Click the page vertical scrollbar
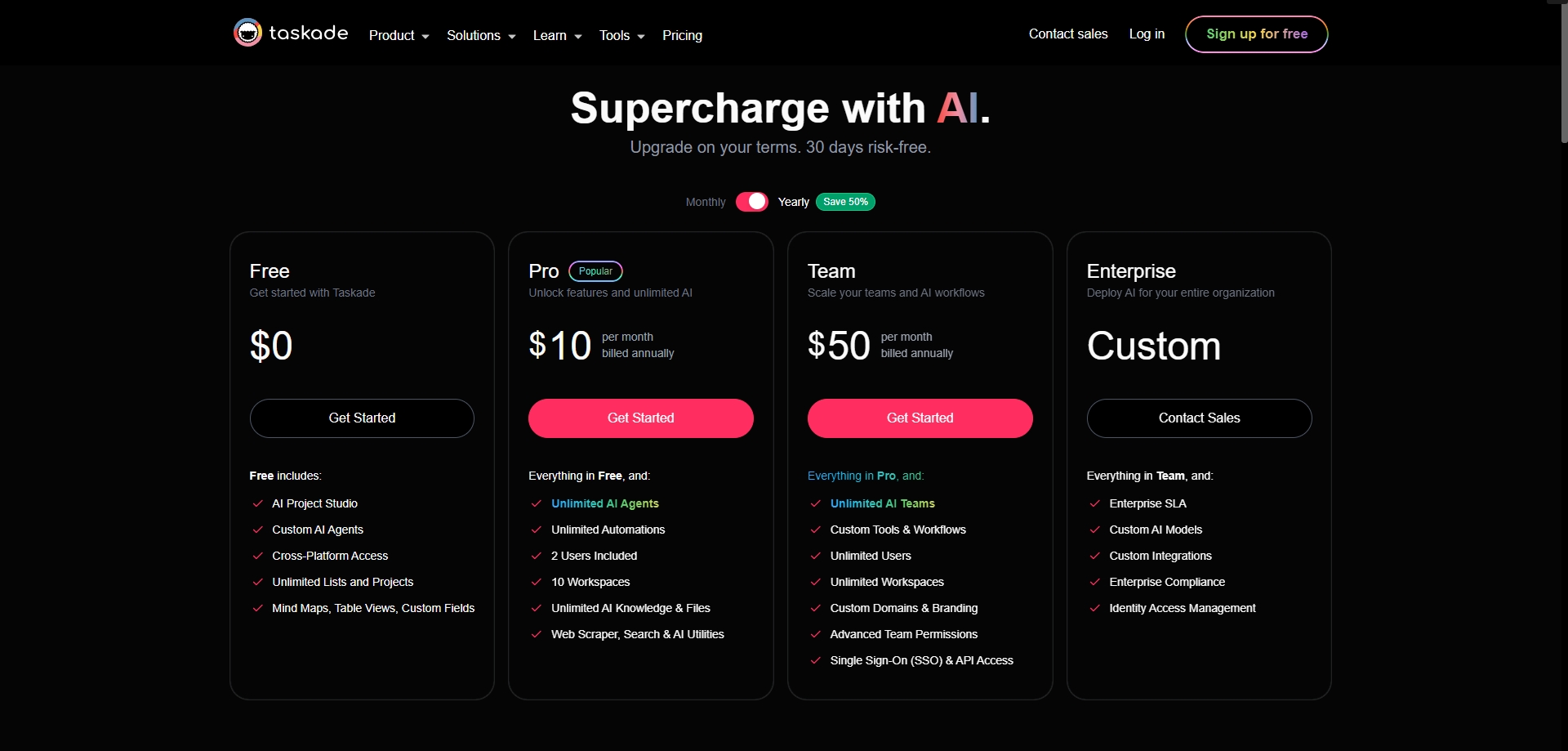1568x751 pixels. point(1563,74)
